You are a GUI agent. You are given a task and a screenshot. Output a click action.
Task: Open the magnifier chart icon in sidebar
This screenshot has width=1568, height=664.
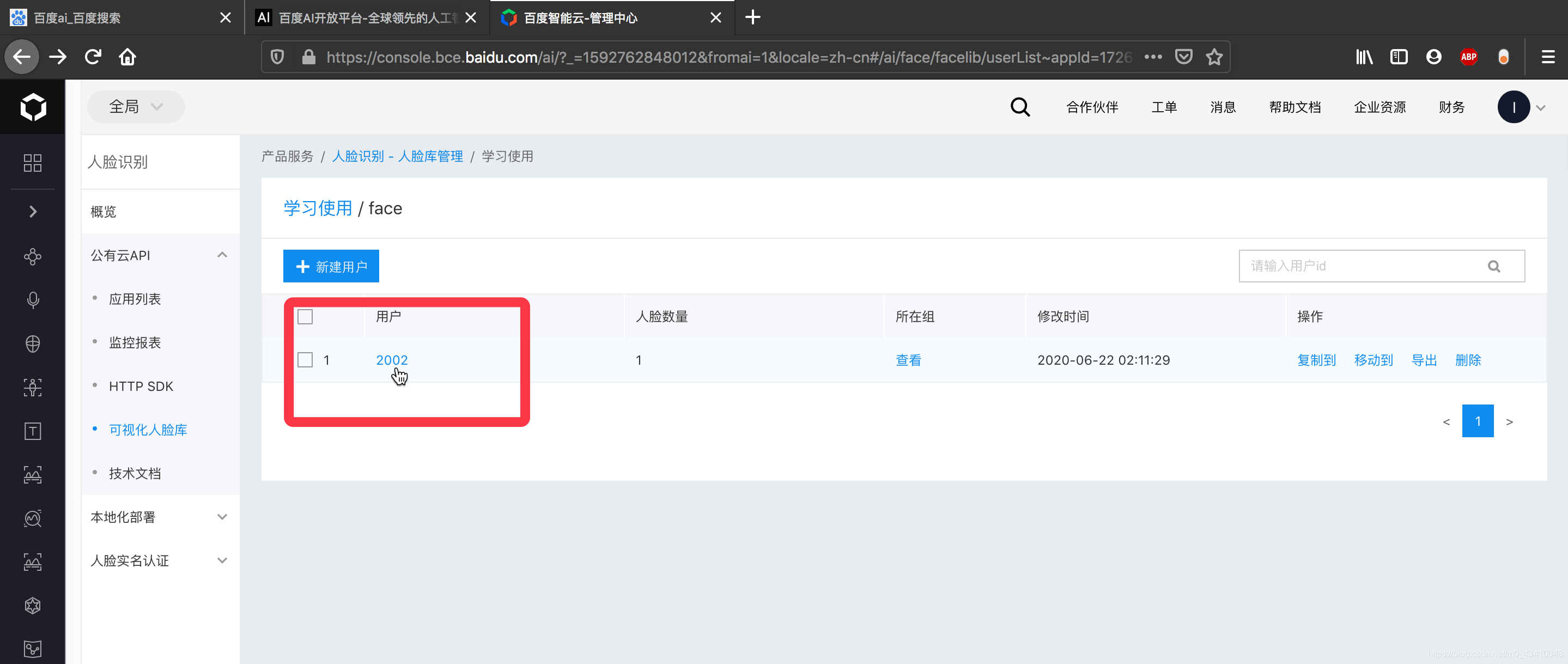33,518
